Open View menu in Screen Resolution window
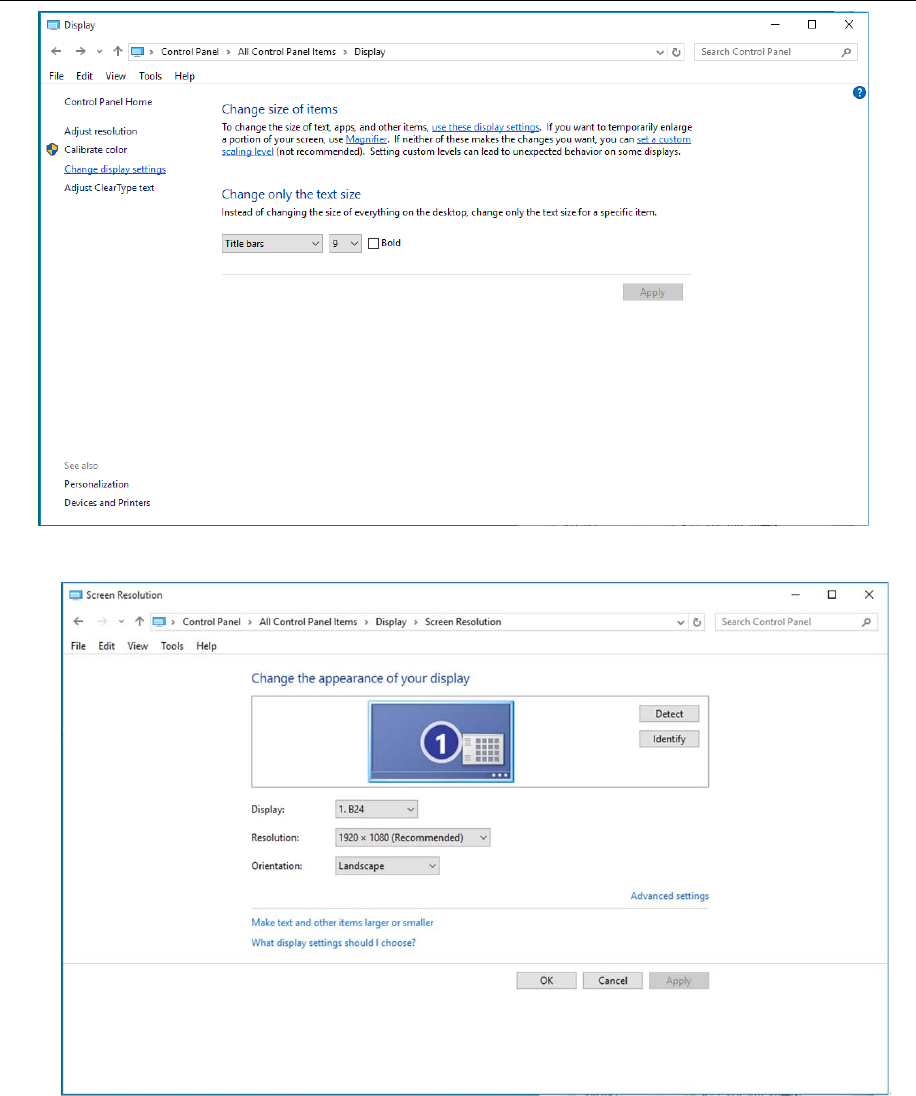The height and width of the screenshot is (1096, 916). point(137,646)
